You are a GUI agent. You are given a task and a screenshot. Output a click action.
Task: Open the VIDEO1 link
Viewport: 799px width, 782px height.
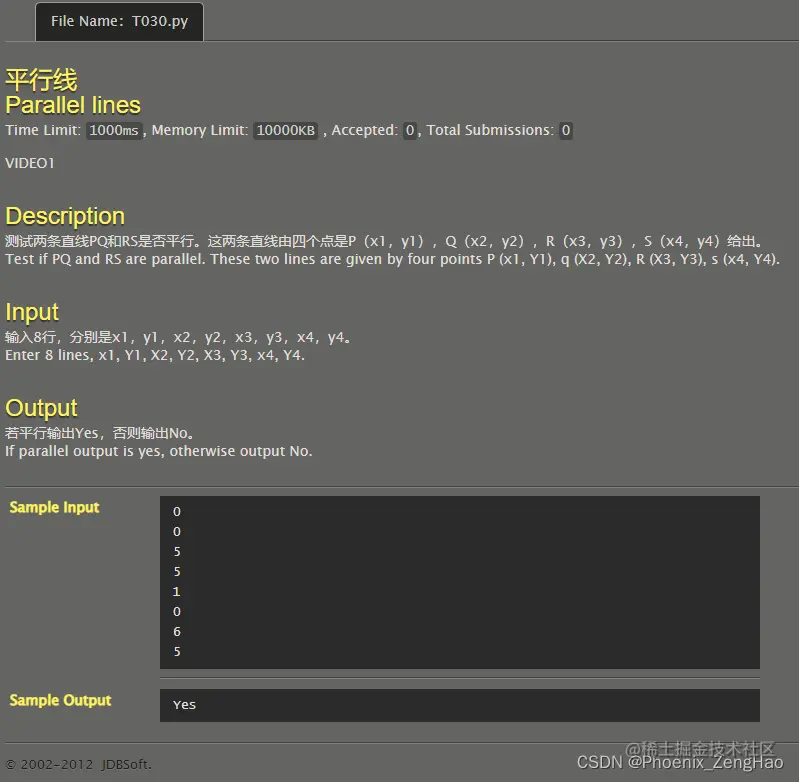point(30,163)
